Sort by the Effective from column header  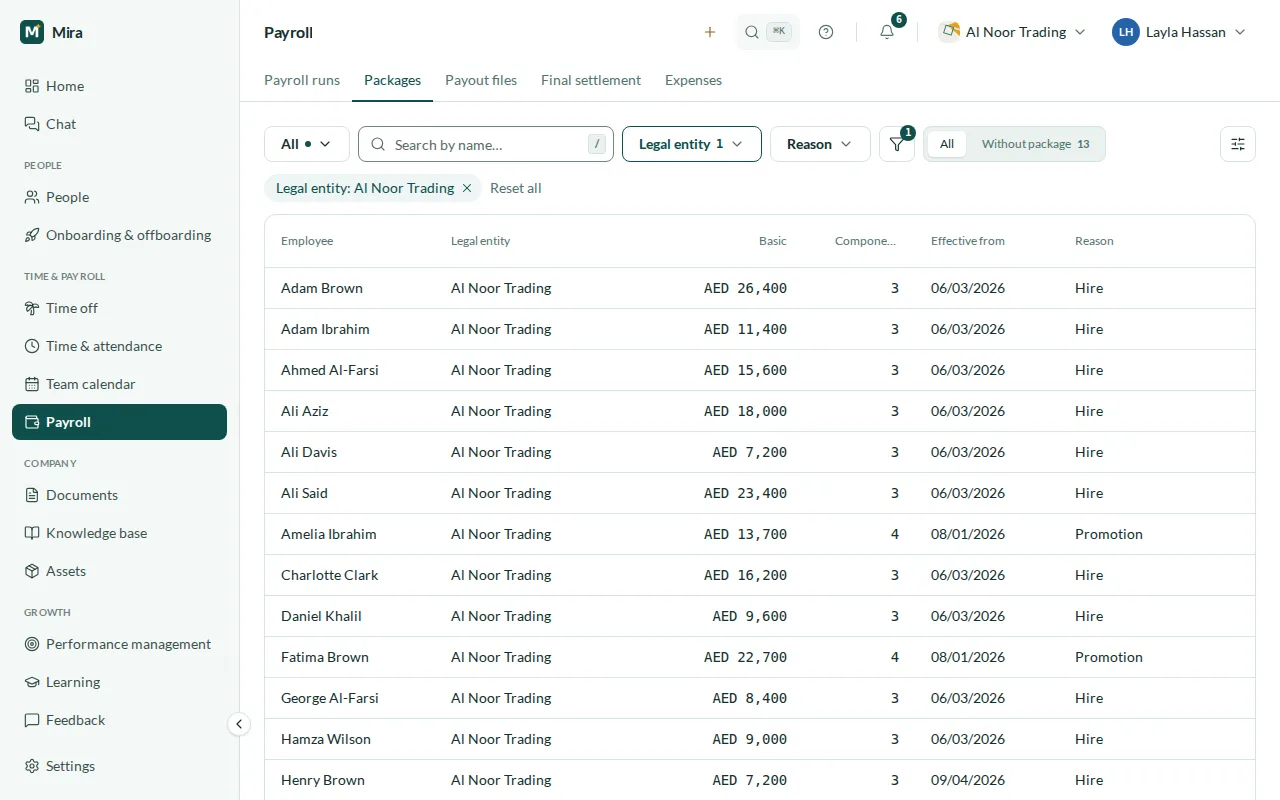click(x=968, y=241)
